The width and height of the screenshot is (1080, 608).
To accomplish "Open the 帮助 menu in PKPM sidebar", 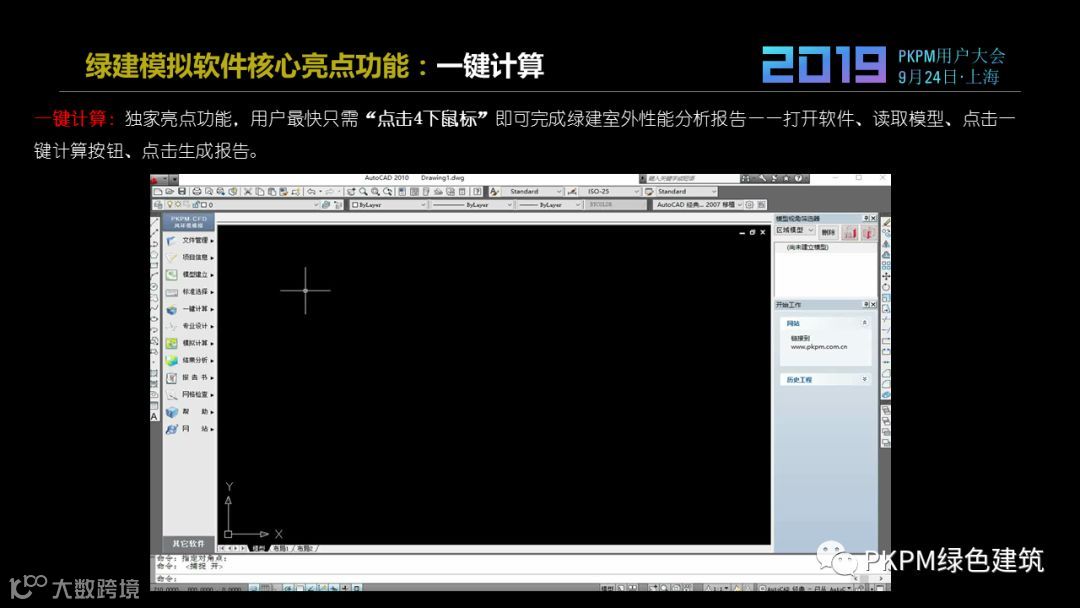I will point(189,412).
